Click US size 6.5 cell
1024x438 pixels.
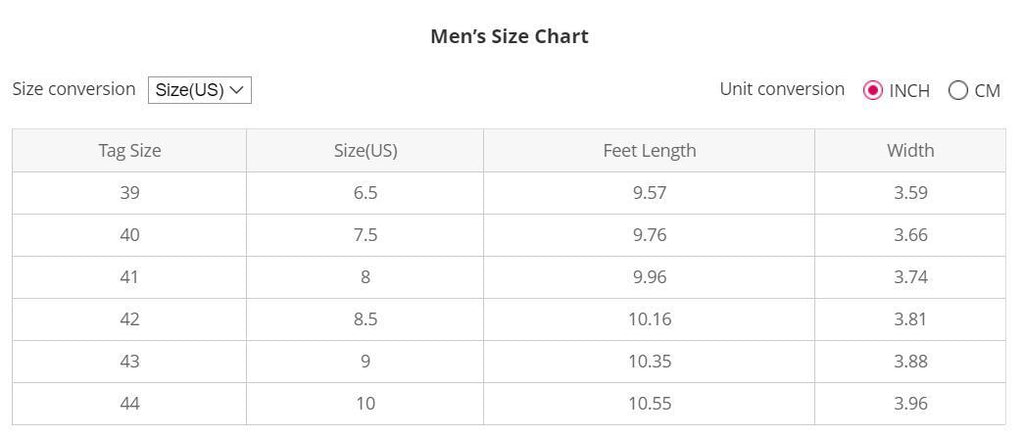coord(365,193)
